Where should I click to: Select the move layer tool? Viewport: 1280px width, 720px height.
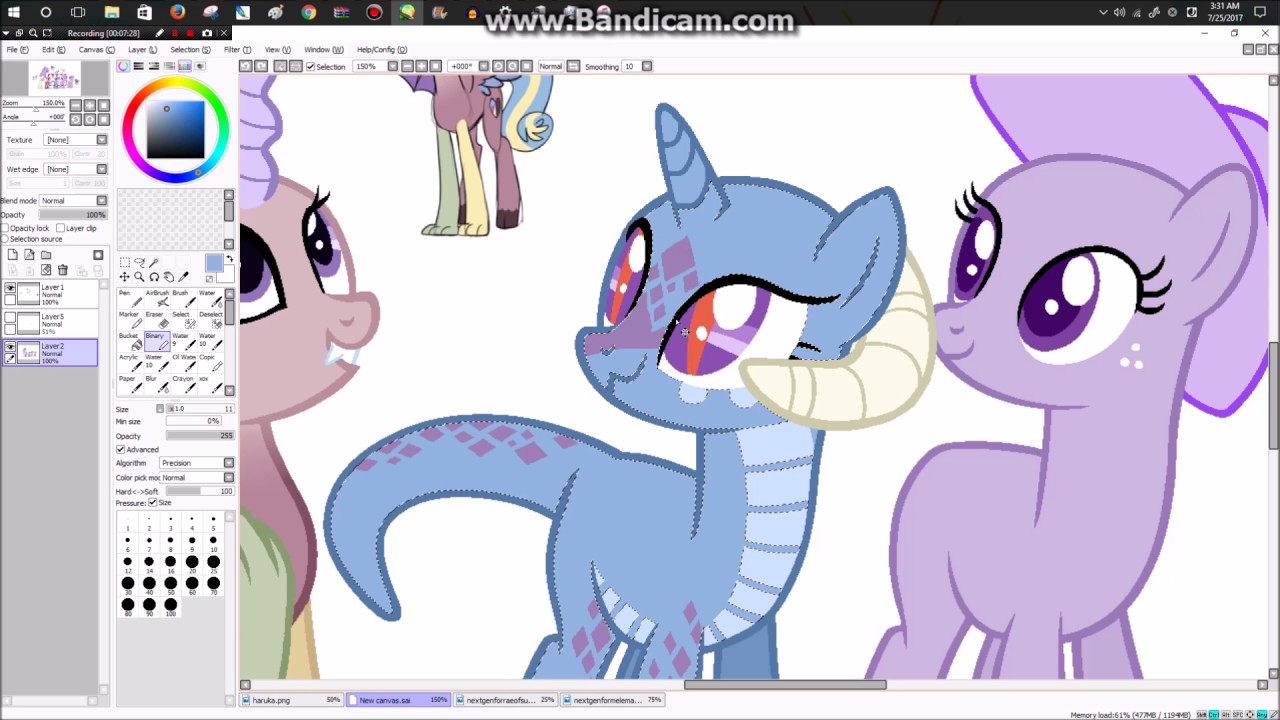125,277
